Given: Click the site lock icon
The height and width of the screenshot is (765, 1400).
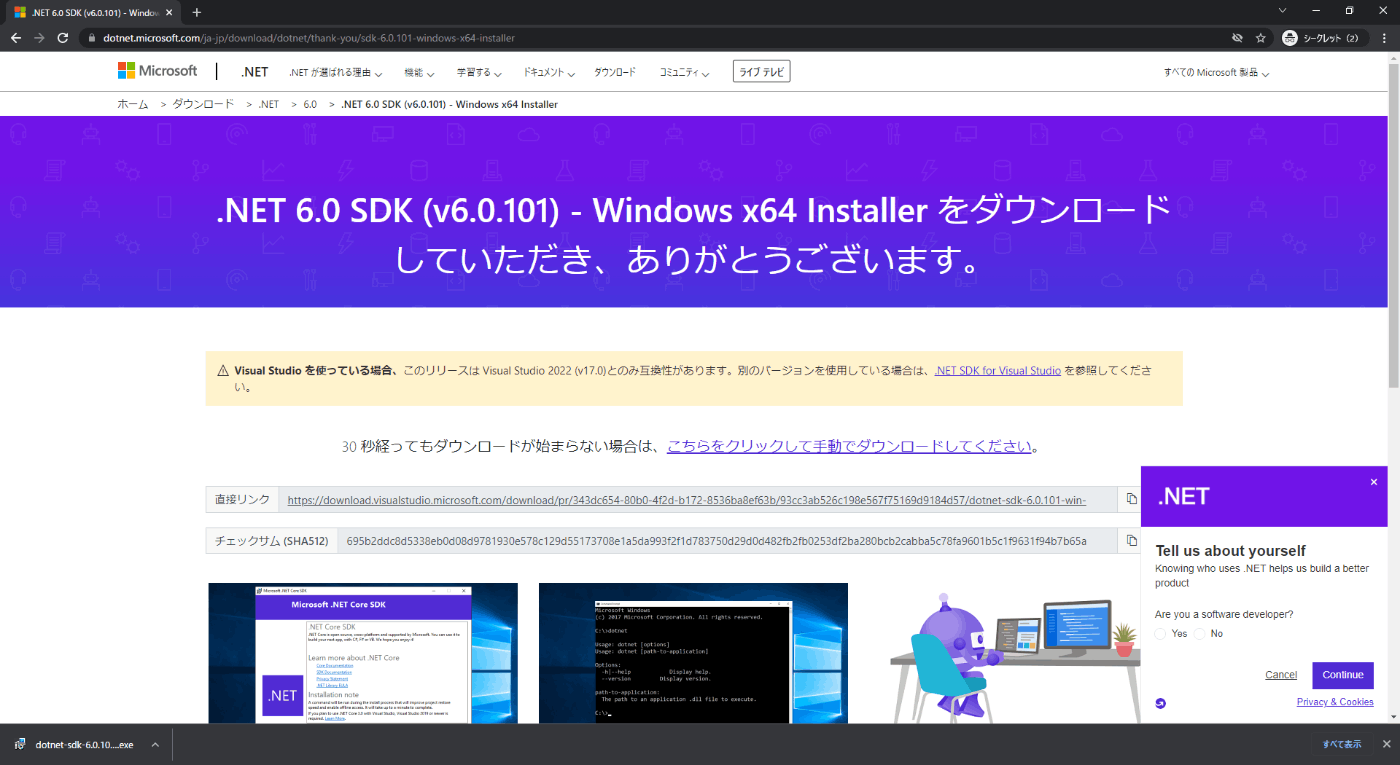Looking at the screenshot, I should point(91,38).
